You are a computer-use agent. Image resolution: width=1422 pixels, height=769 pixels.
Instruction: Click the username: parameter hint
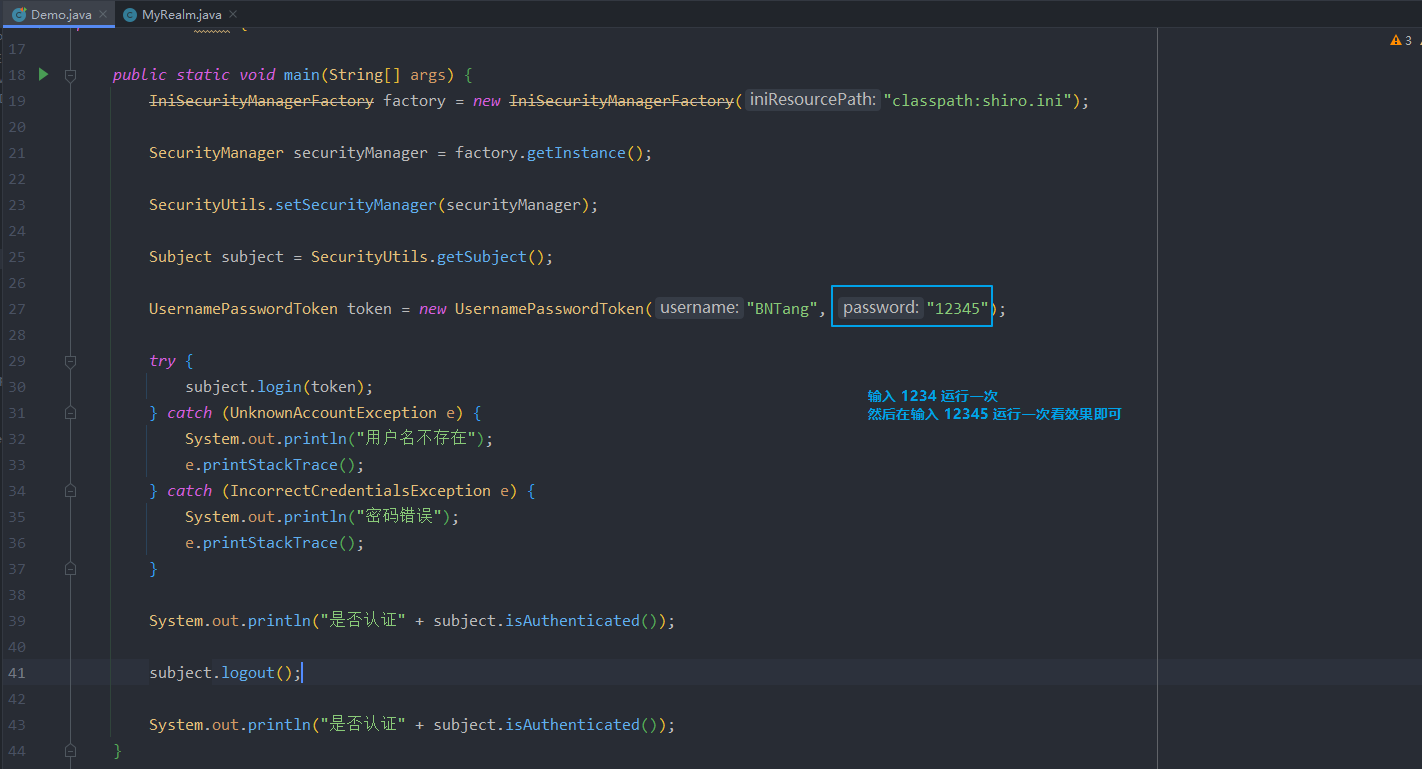pyautogui.click(x=699, y=308)
